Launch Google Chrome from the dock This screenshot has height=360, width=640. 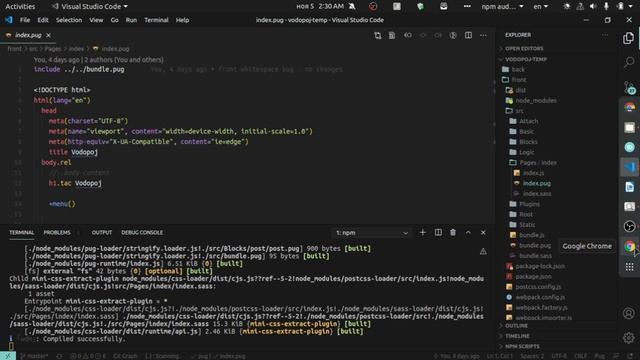coord(629,246)
